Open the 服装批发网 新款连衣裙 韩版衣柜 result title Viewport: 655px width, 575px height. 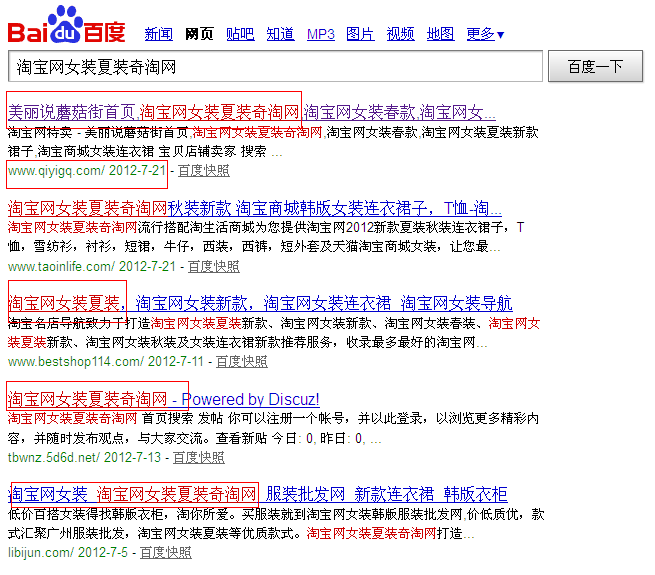pyautogui.click(x=257, y=495)
